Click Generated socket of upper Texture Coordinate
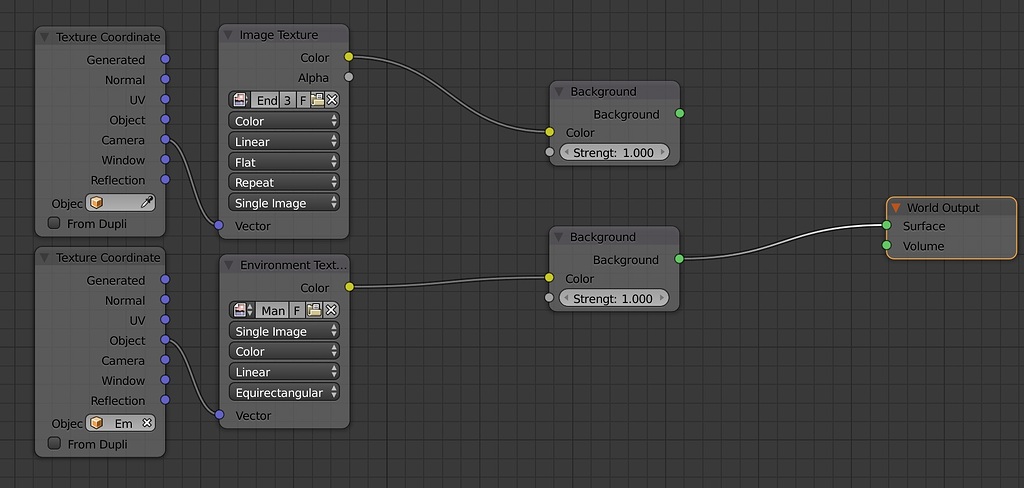The width and height of the screenshot is (1024, 488). click(x=165, y=59)
